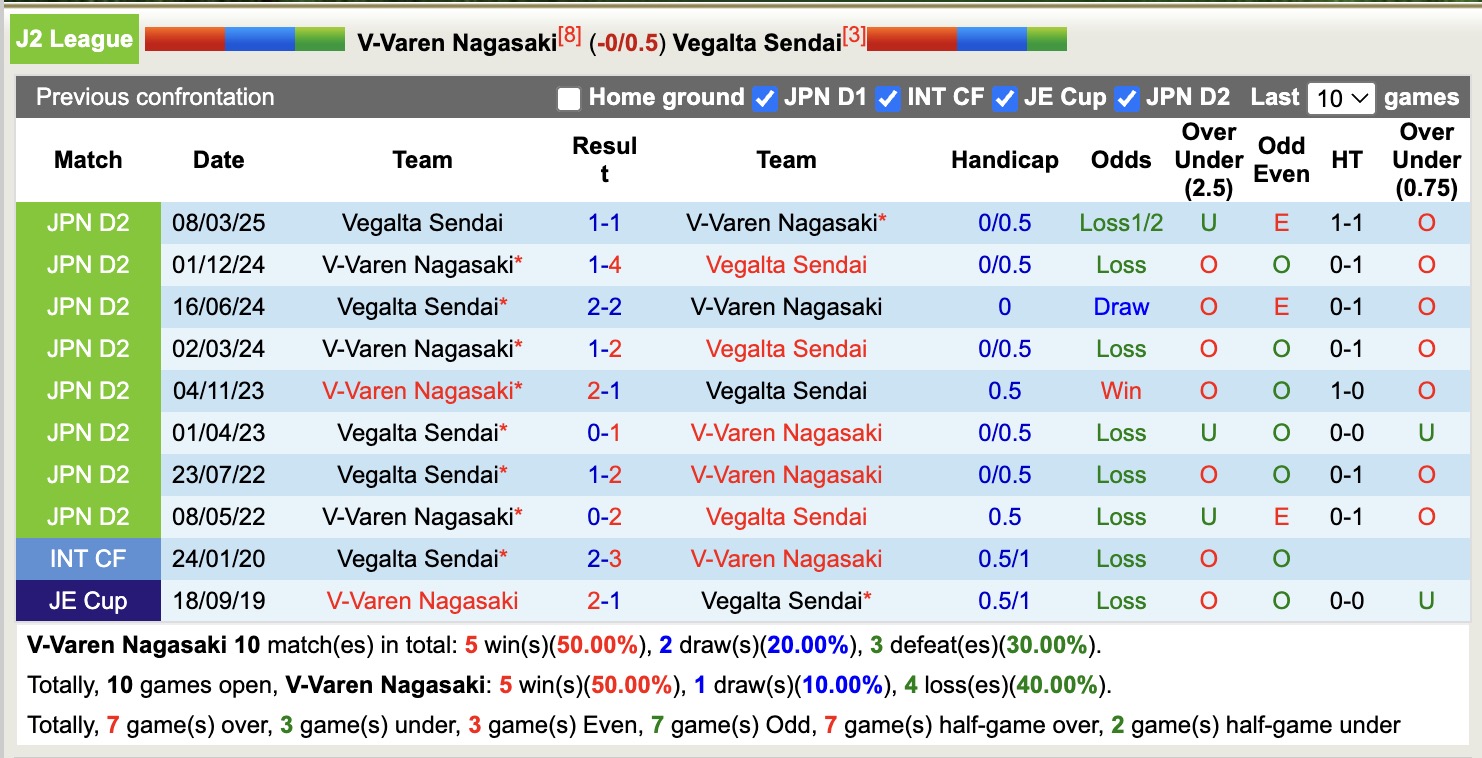Viewport: 1482px width, 758px height.
Task: Uncheck the JPN D1 checkbox
Action: [x=763, y=98]
